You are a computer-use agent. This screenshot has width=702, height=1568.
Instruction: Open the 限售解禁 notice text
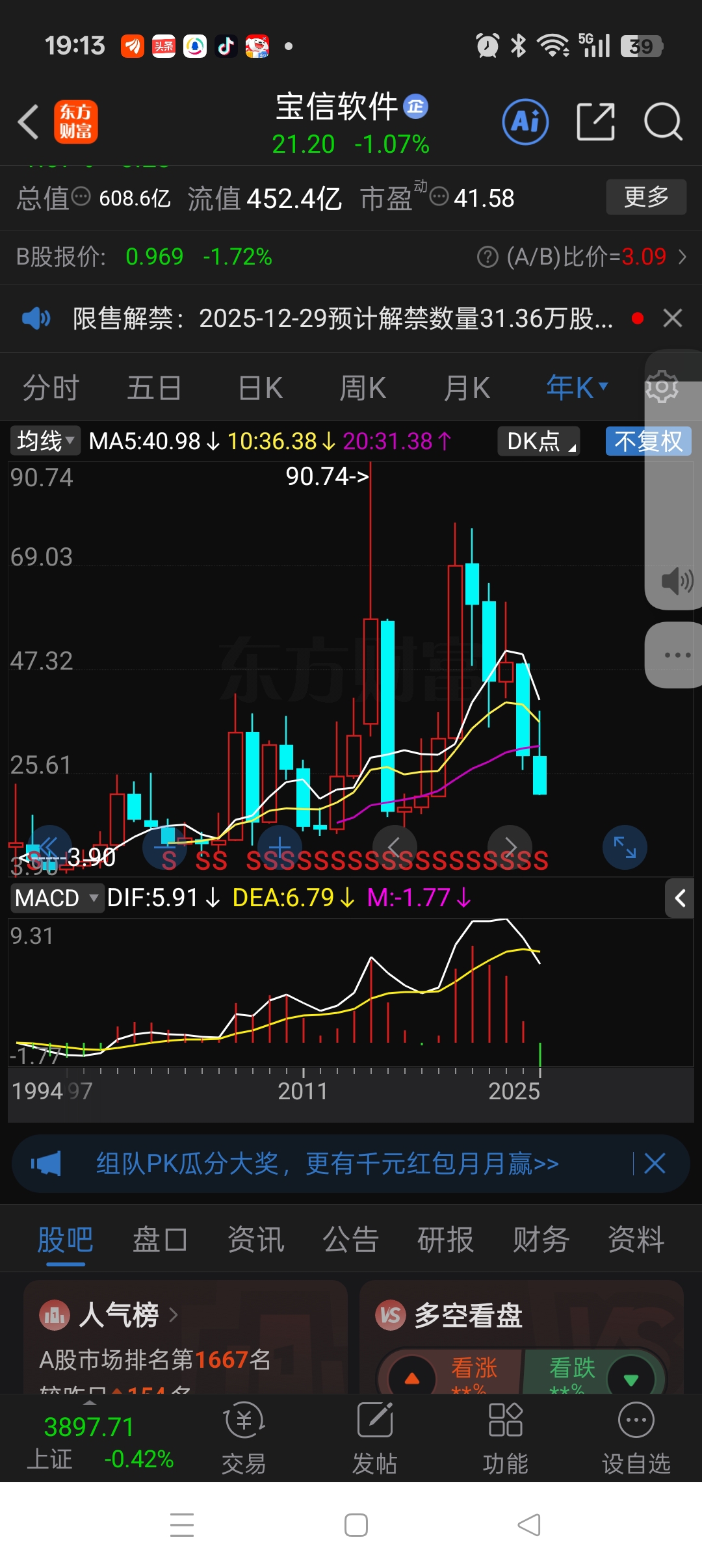(x=343, y=319)
